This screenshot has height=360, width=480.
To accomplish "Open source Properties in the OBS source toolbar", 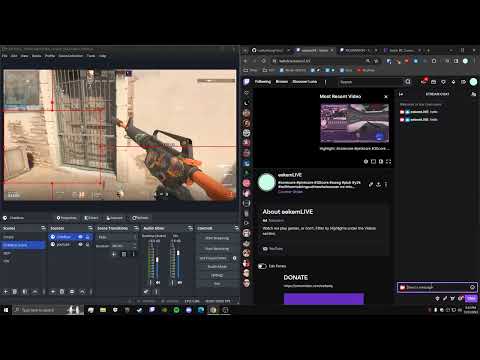I will [66, 218].
